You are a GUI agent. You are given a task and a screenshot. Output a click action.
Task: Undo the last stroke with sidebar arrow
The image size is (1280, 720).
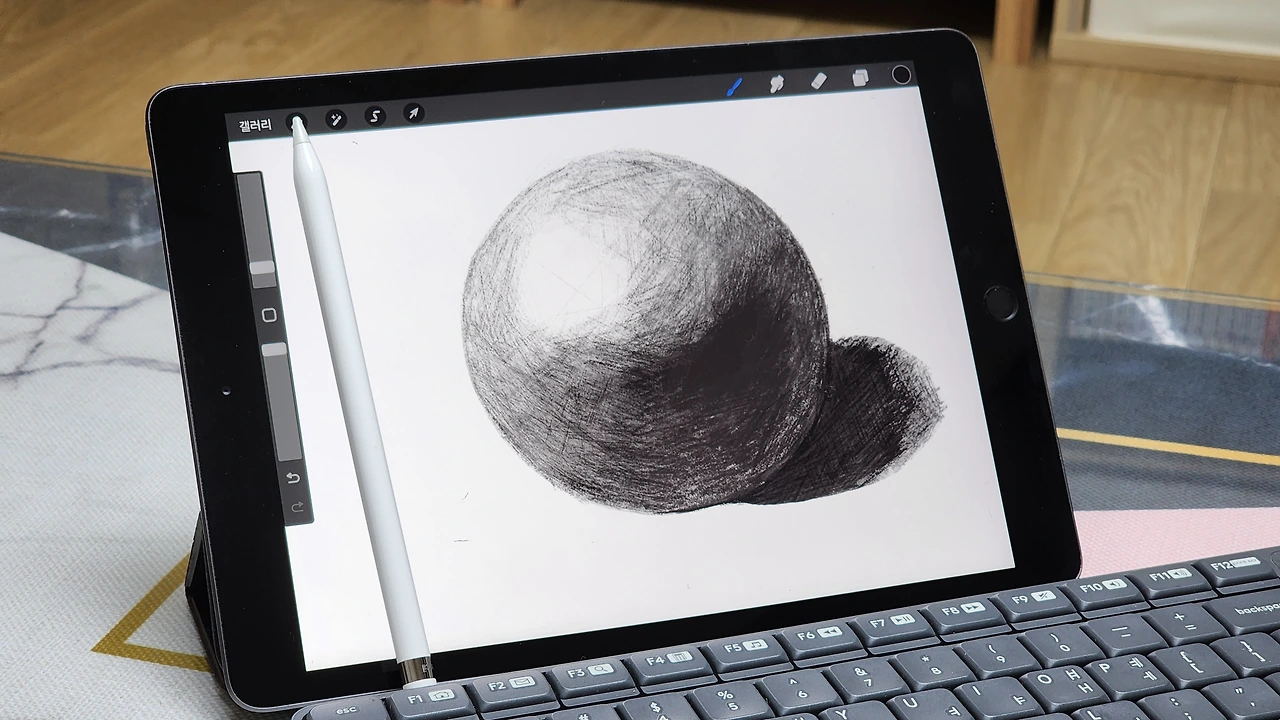293,478
